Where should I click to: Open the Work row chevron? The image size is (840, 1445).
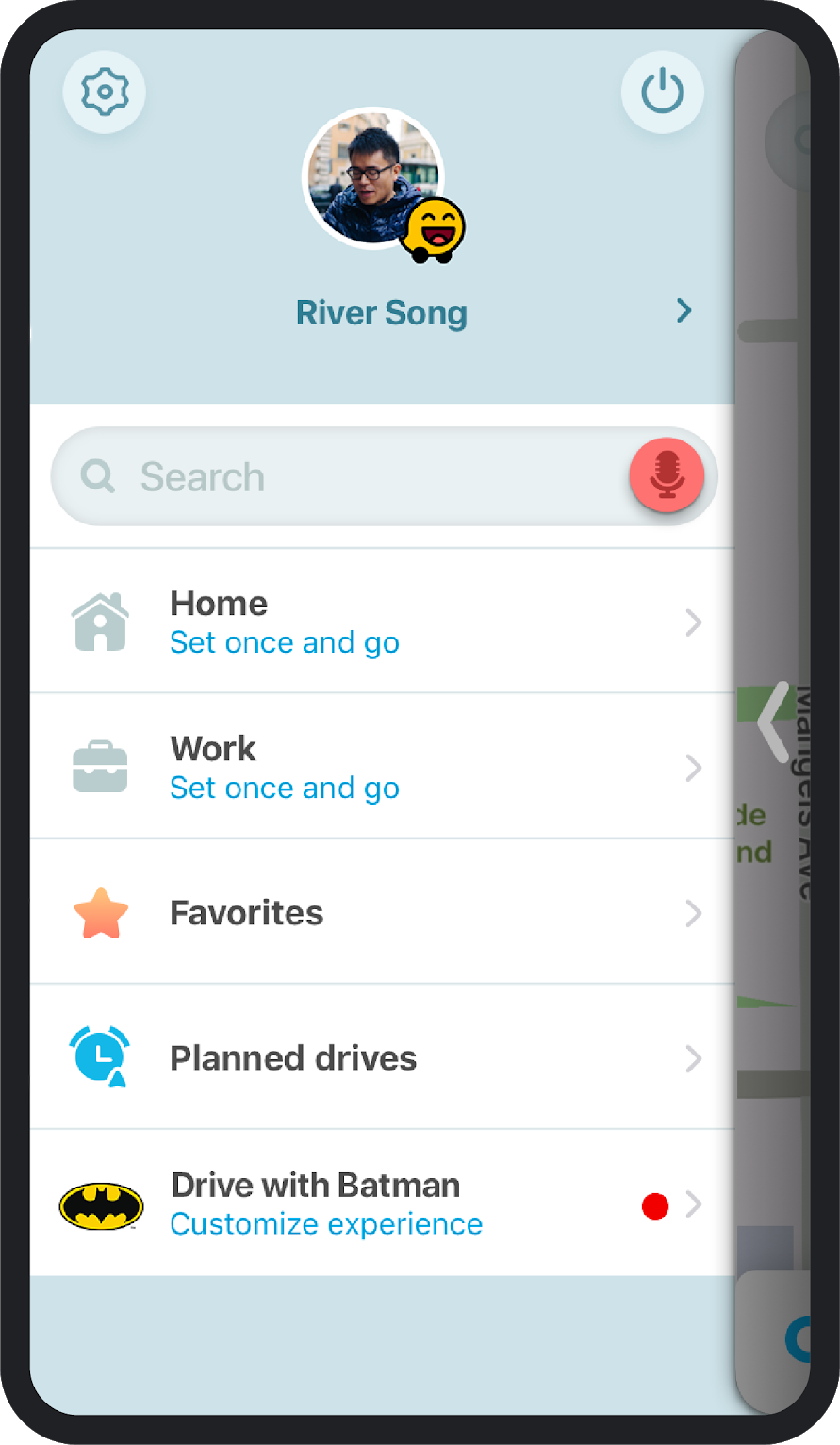pos(694,768)
